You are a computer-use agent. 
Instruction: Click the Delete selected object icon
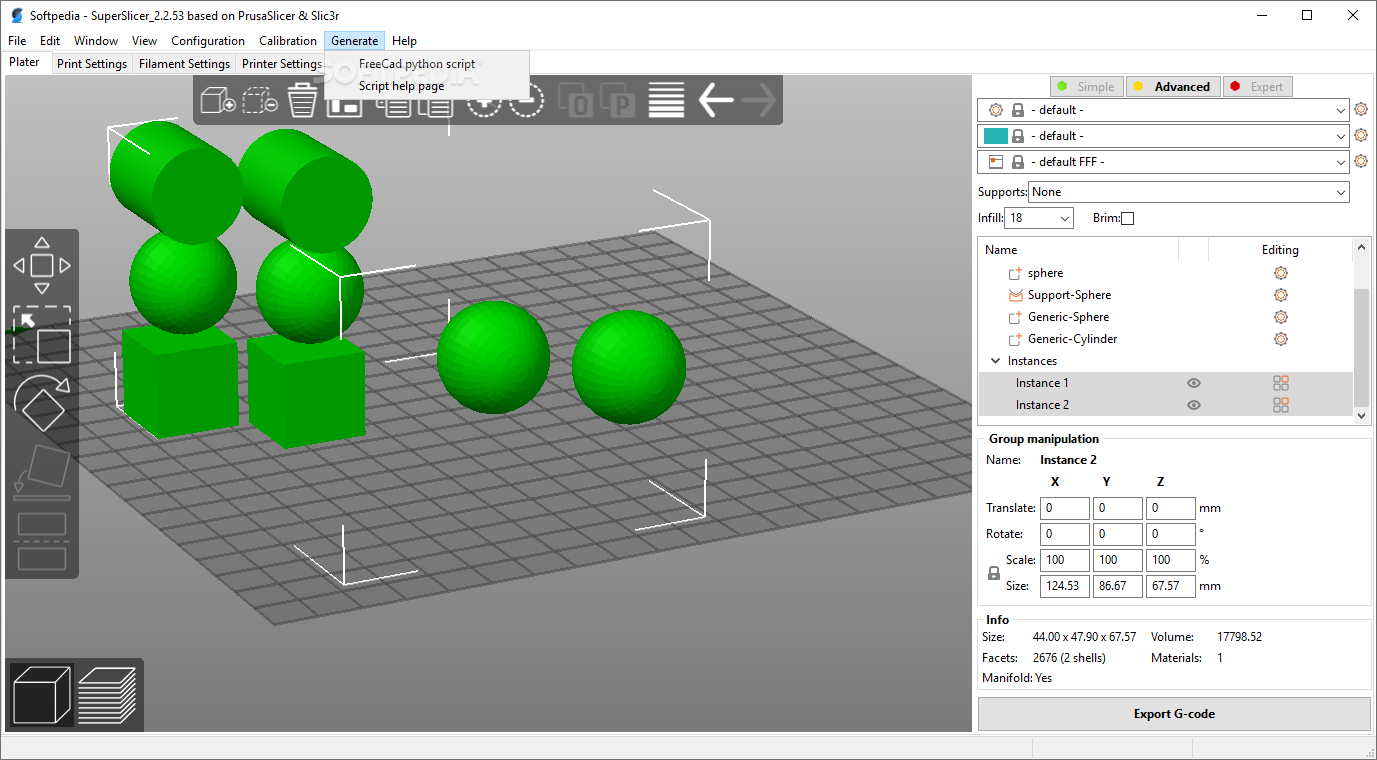[261, 100]
